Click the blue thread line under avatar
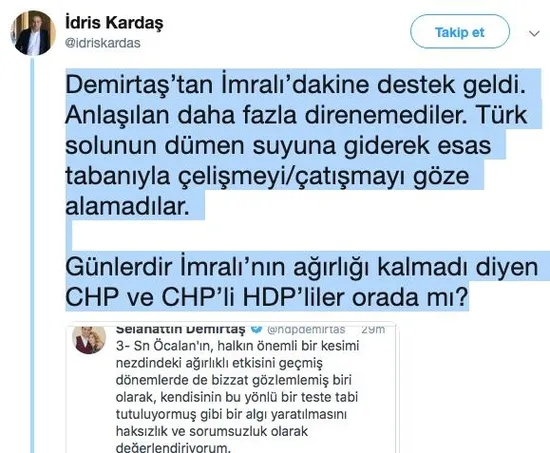 [33, 255]
